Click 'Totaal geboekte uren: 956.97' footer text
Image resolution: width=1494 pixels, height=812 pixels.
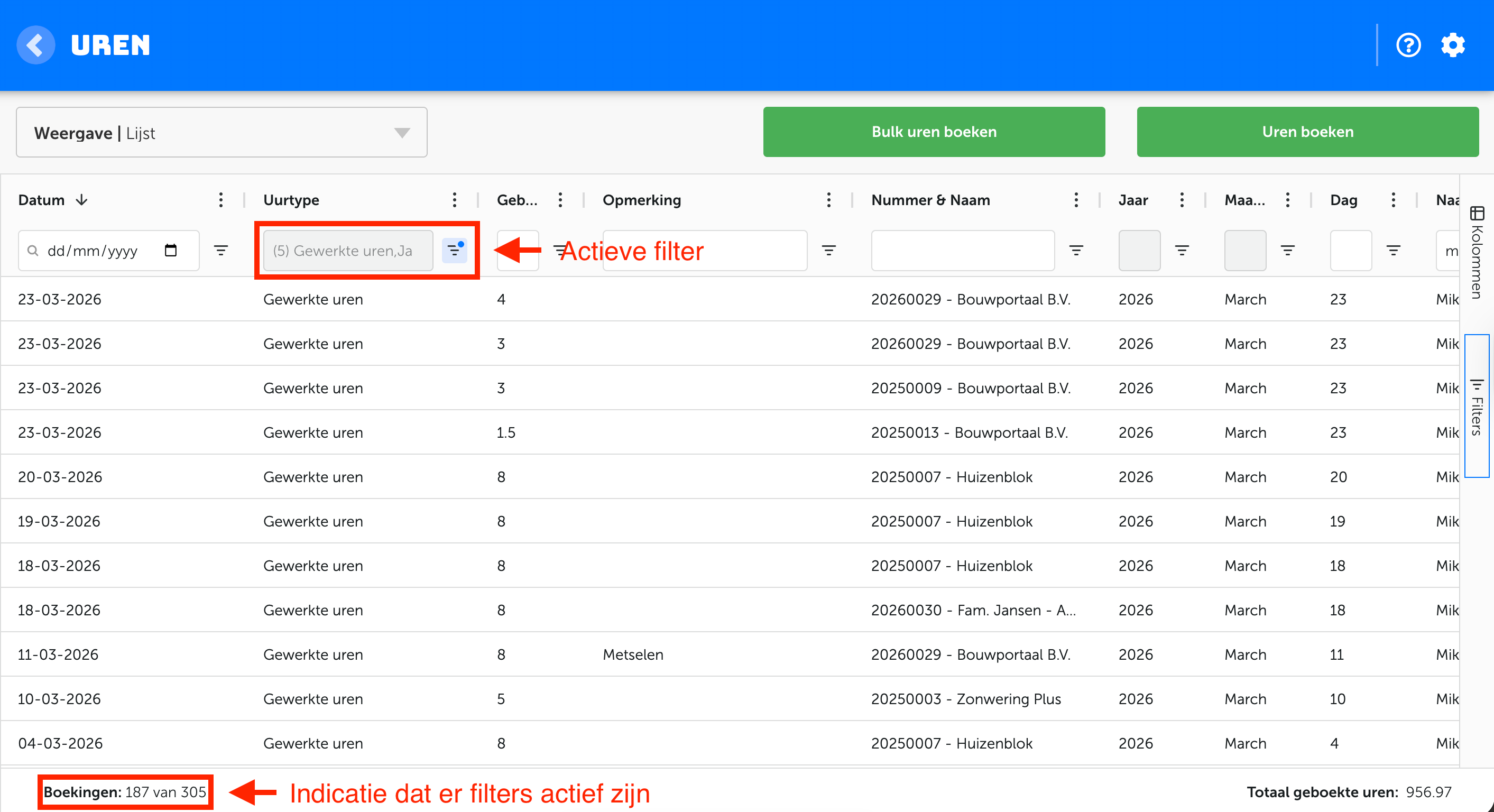pos(1349,792)
